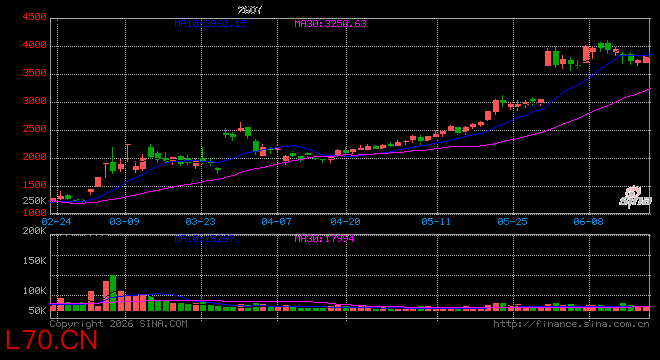Click the 03-23 date label
Viewport: 660px width, 360px height.
click(200, 222)
